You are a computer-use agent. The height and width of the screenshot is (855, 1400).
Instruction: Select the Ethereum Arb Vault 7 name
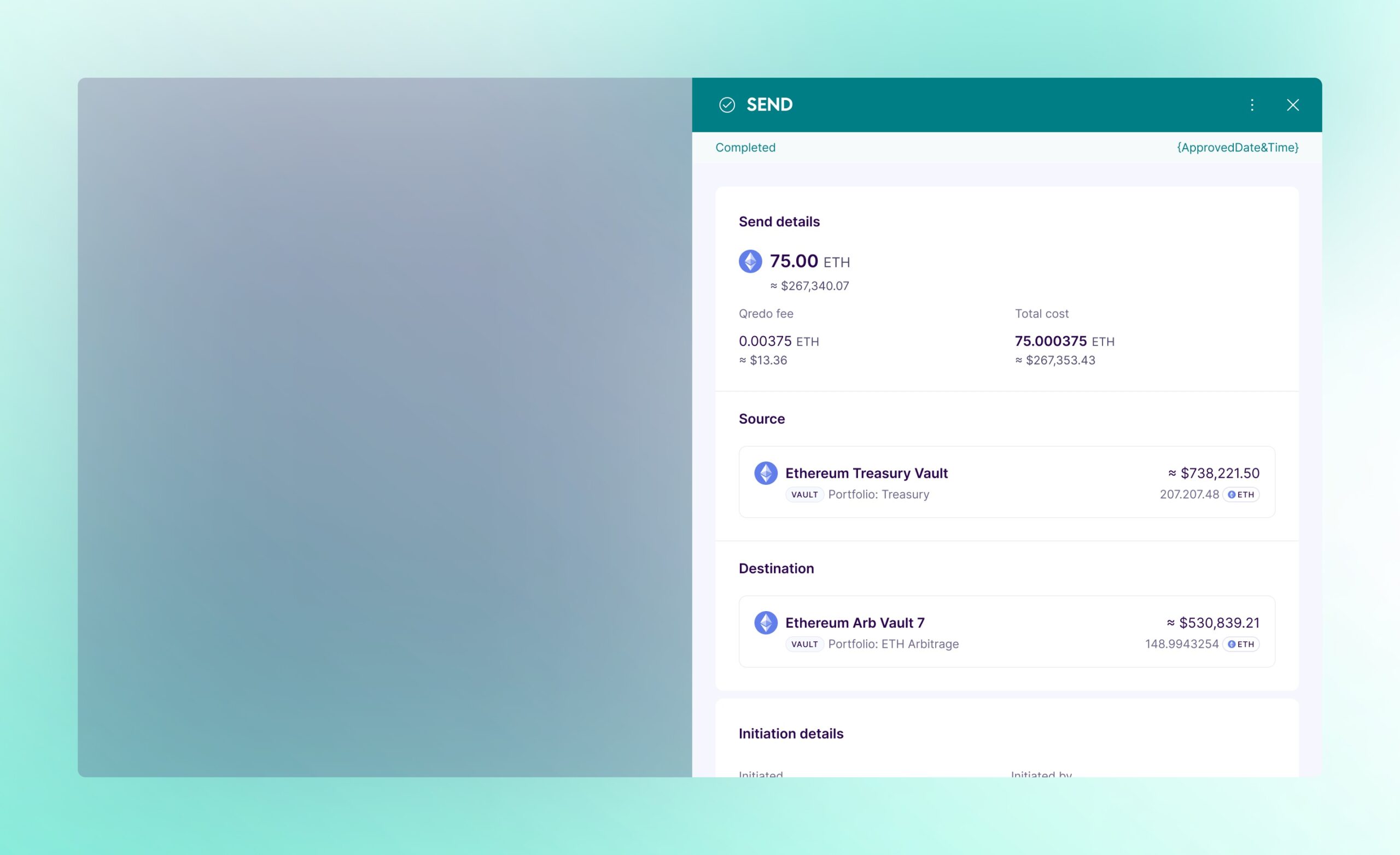(x=855, y=623)
